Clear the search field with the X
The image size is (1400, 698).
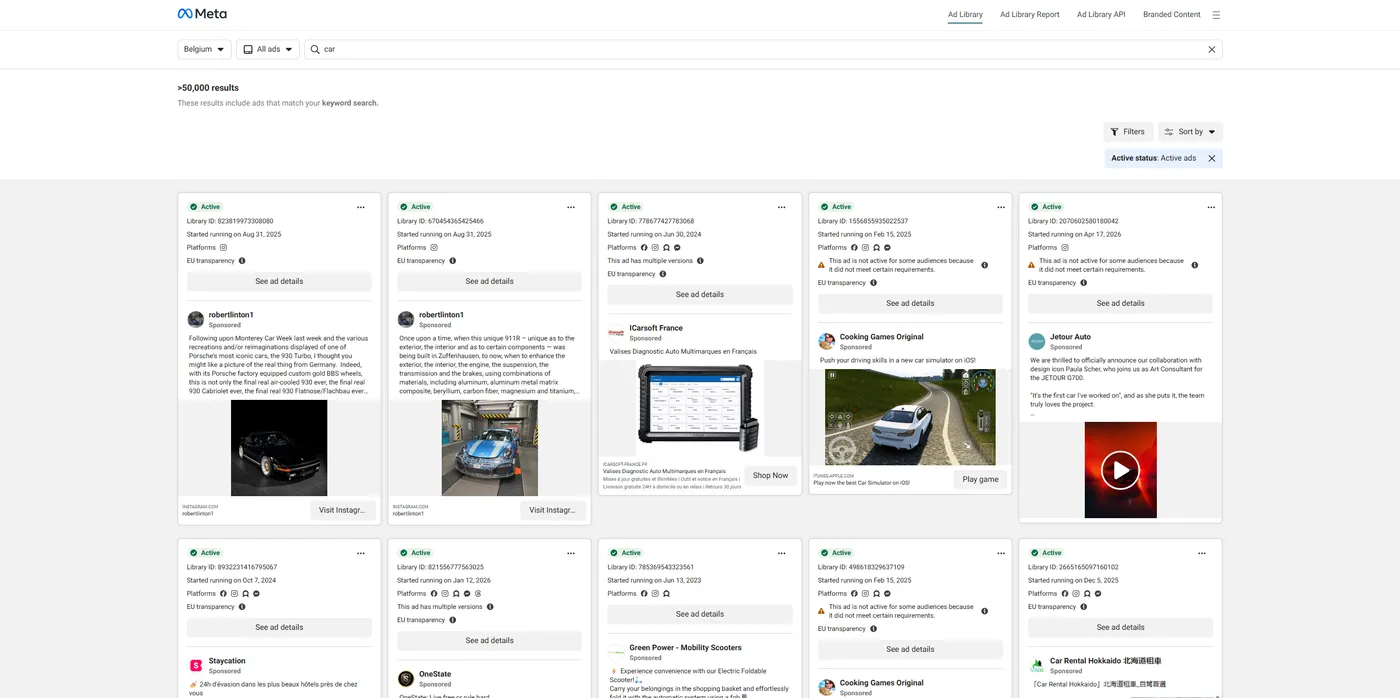click(x=1212, y=49)
